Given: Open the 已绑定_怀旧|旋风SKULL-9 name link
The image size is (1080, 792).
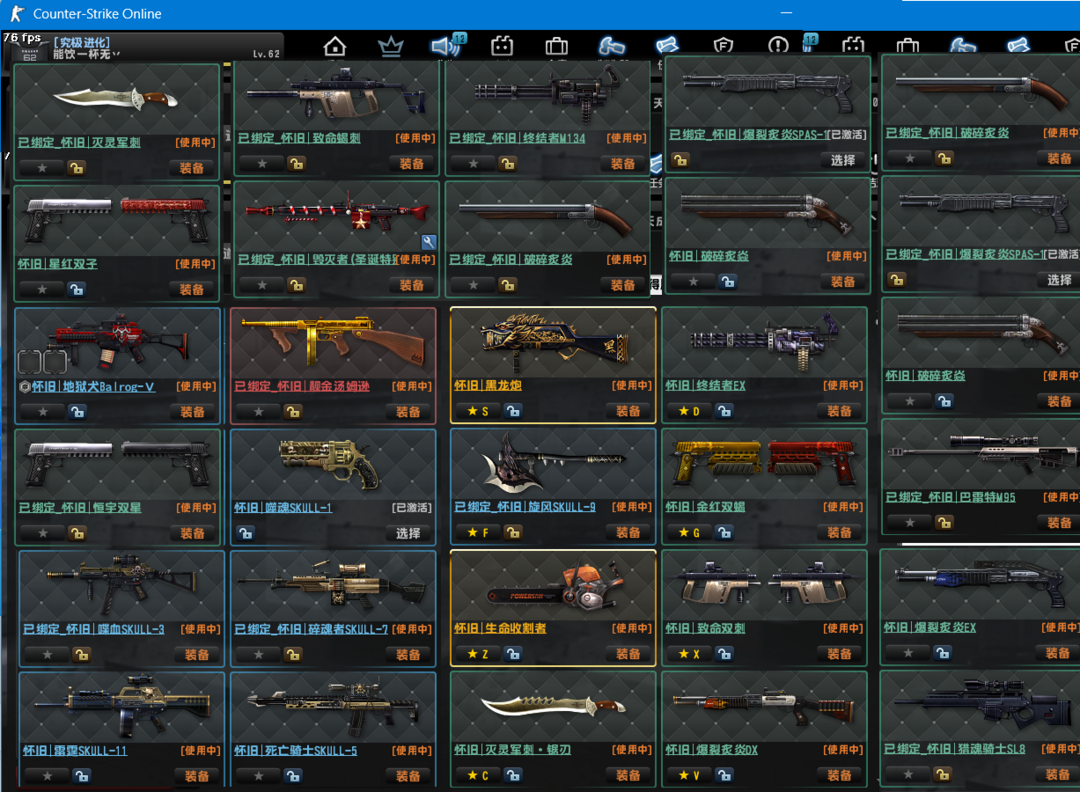Looking at the screenshot, I should coord(525,507).
